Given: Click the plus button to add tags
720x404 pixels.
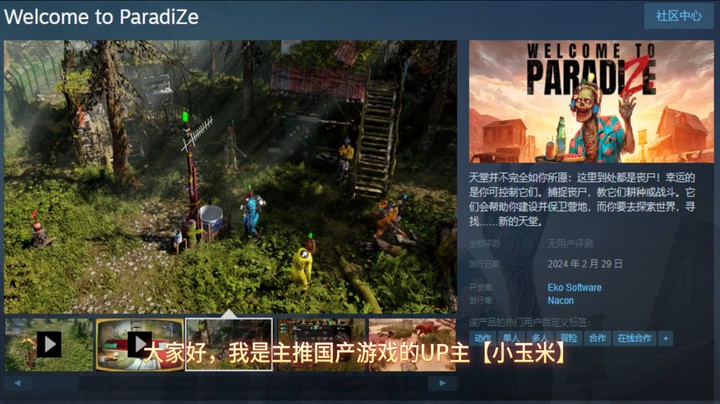Looking at the screenshot, I should click(665, 338).
